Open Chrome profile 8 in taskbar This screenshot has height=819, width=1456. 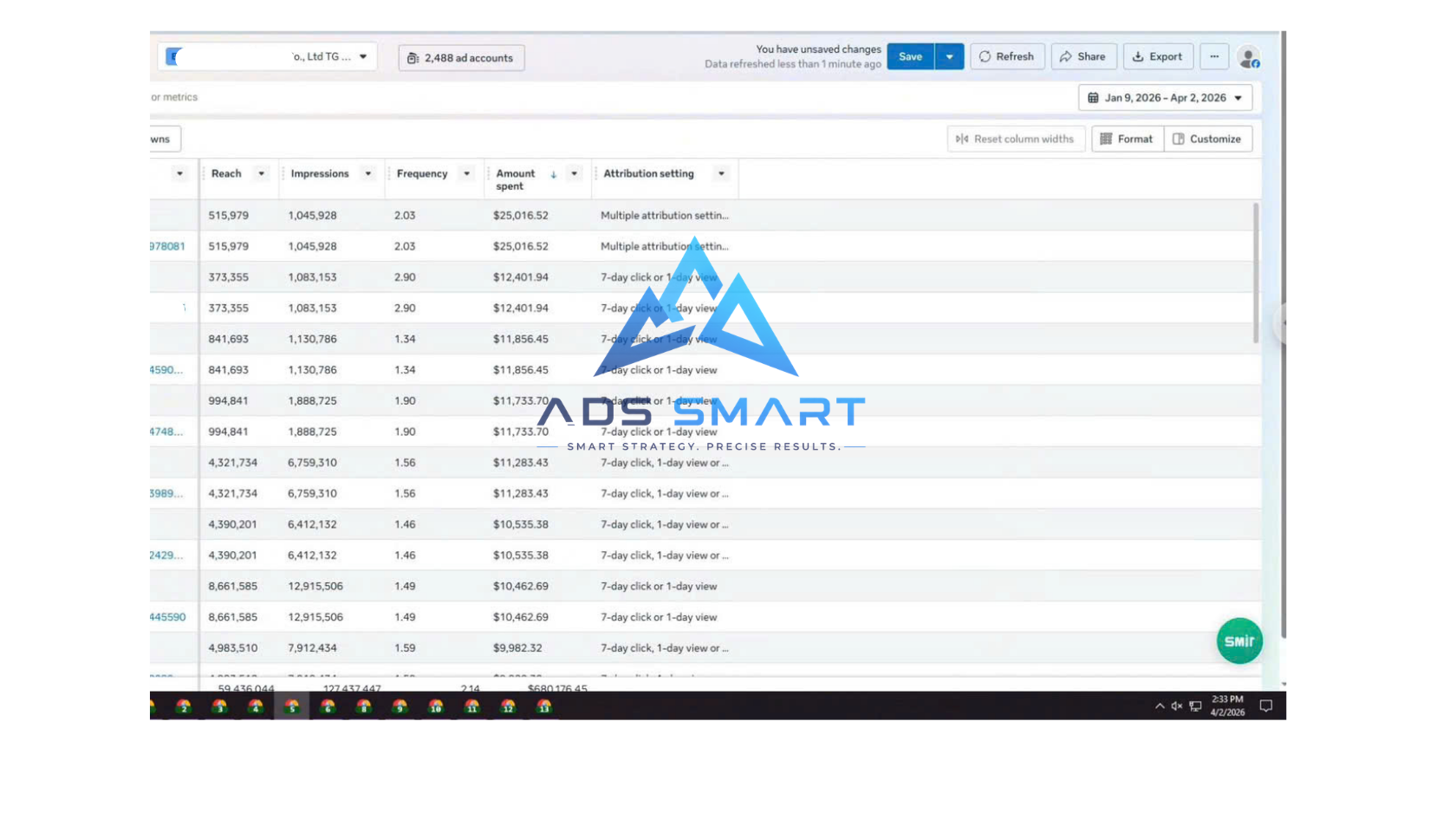tap(364, 706)
